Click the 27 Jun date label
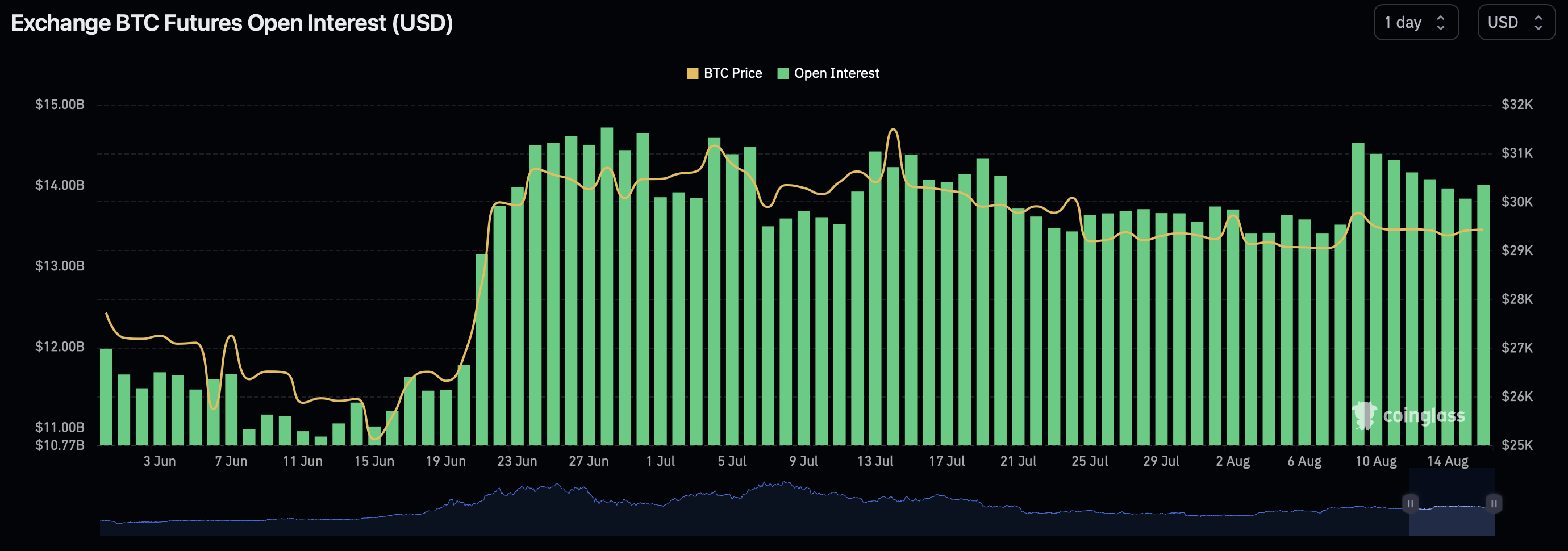Image resolution: width=1568 pixels, height=551 pixels. [x=589, y=461]
